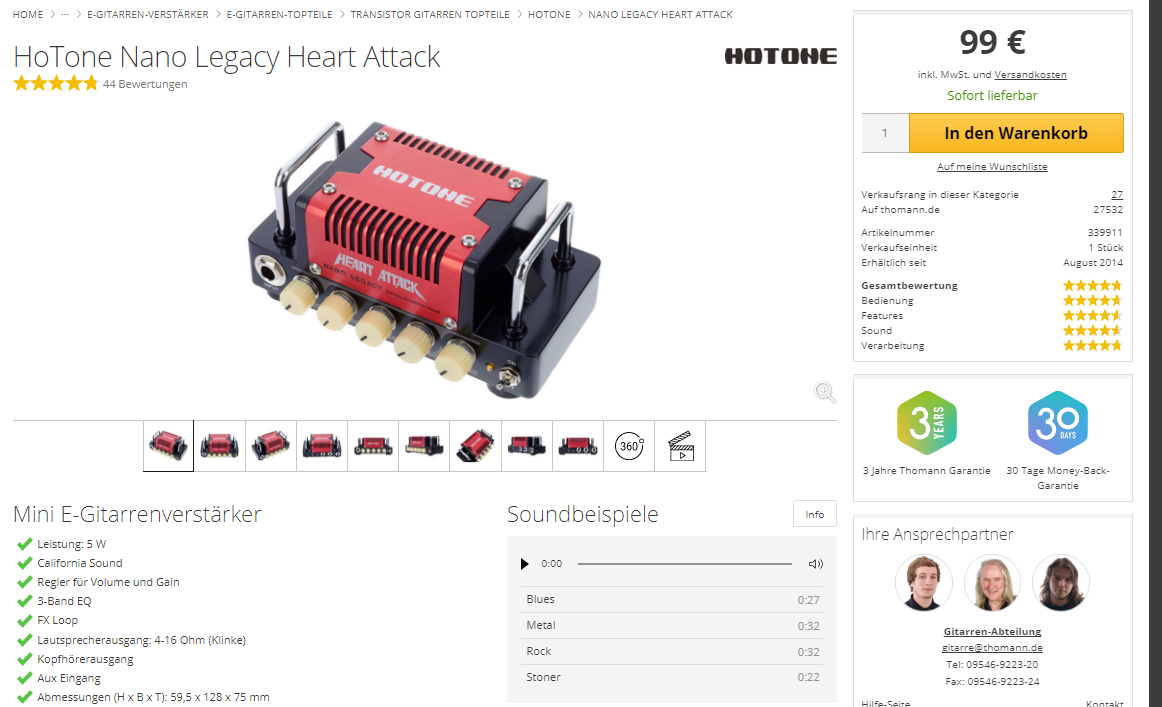The image size is (1162, 707).
Task: Open the 30 Days Money-Back badge
Action: (x=1058, y=422)
